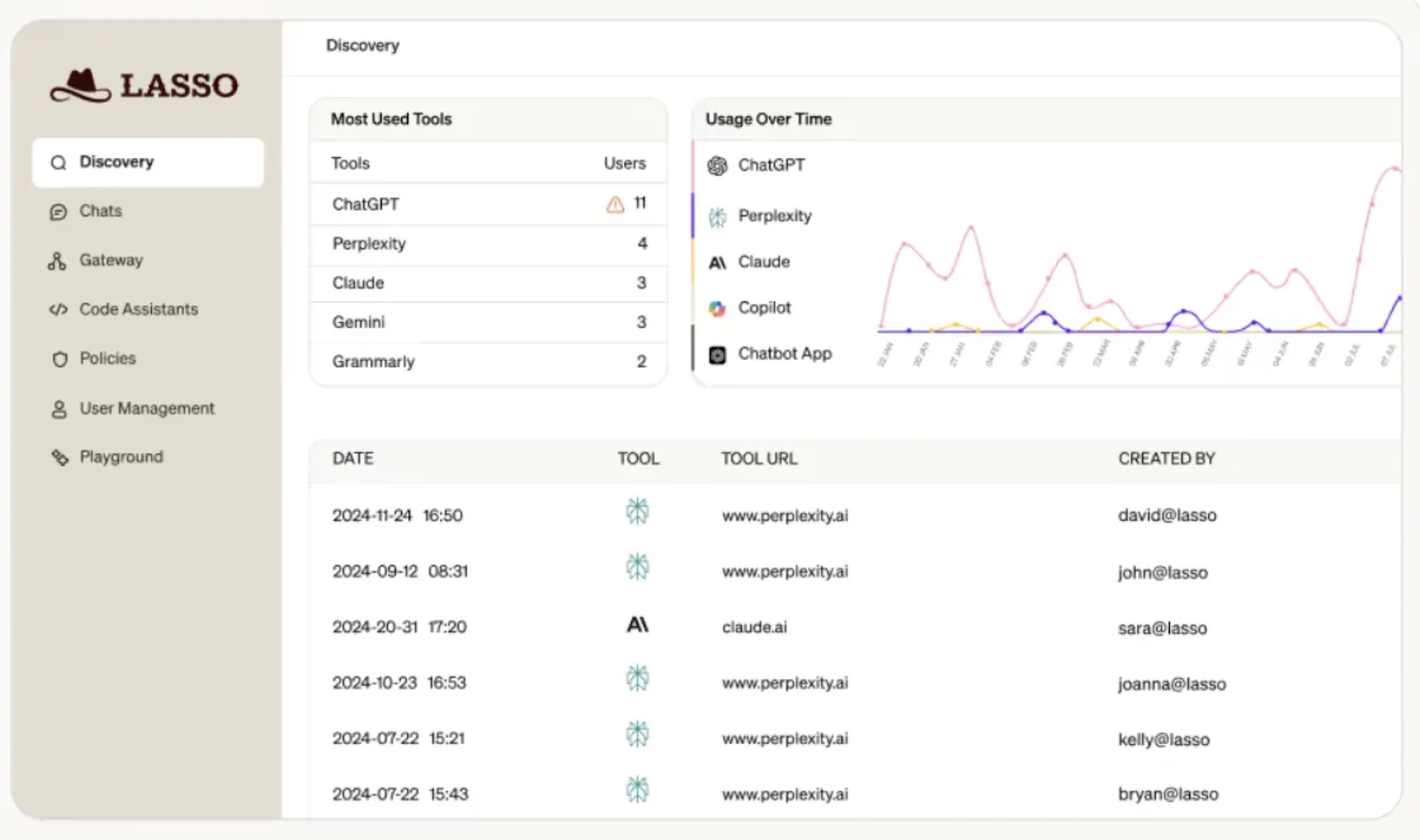
Task: Open the david@lasso creator link
Action: [1167, 514]
